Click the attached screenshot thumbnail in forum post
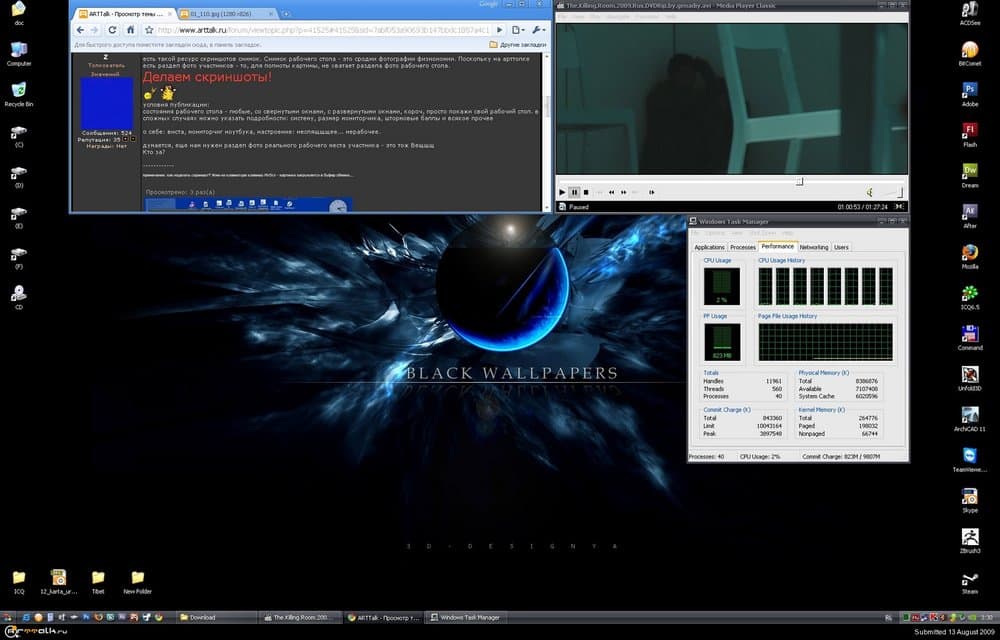 [x=247, y=205]
